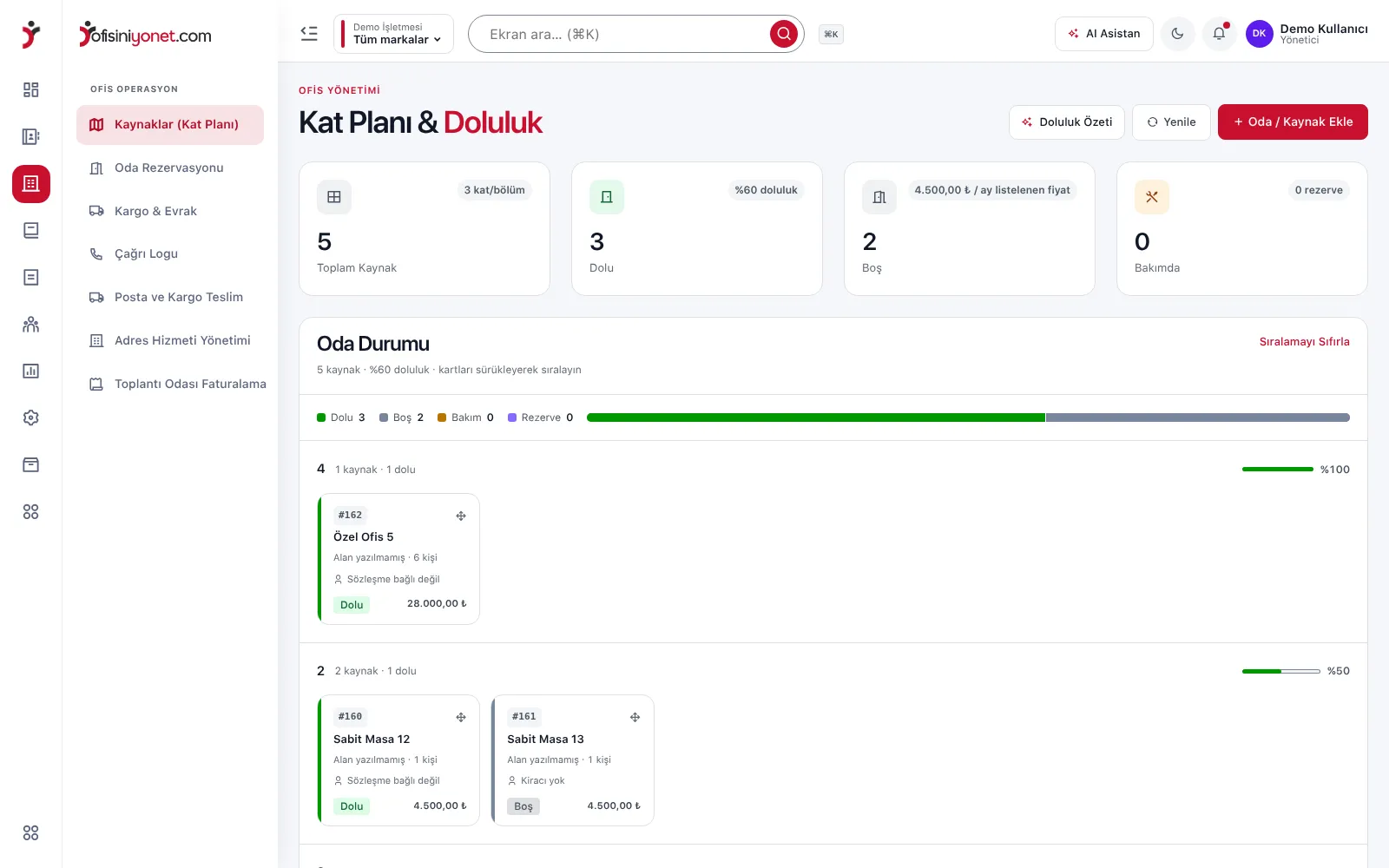
Task: Open the archive box icon in the rail
Action: [31, 465]
